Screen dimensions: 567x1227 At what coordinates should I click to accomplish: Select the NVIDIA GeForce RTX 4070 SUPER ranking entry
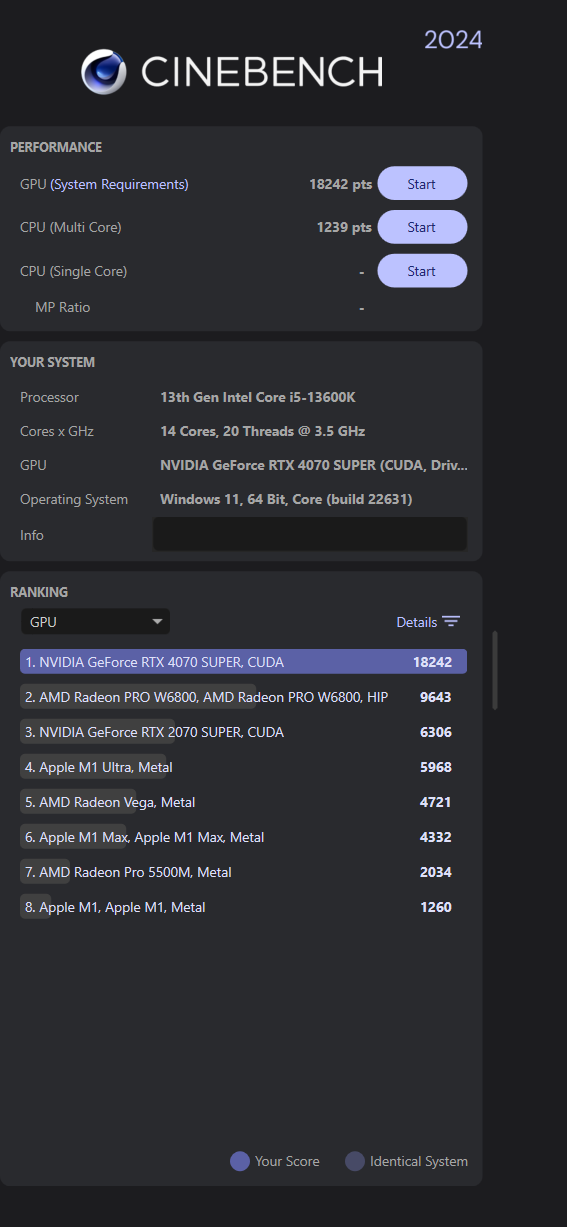[243, 662]
